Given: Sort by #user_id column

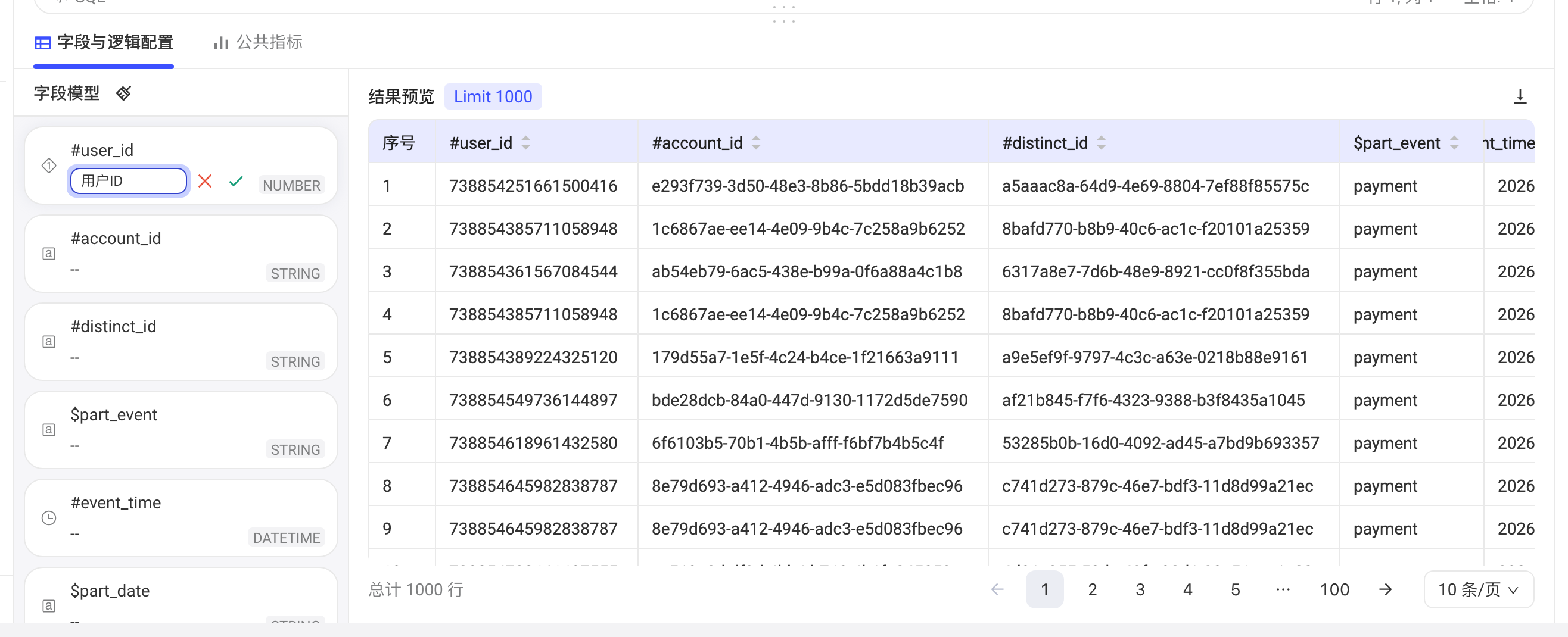Looking at the screenshot, I should (x=526, y=143).
